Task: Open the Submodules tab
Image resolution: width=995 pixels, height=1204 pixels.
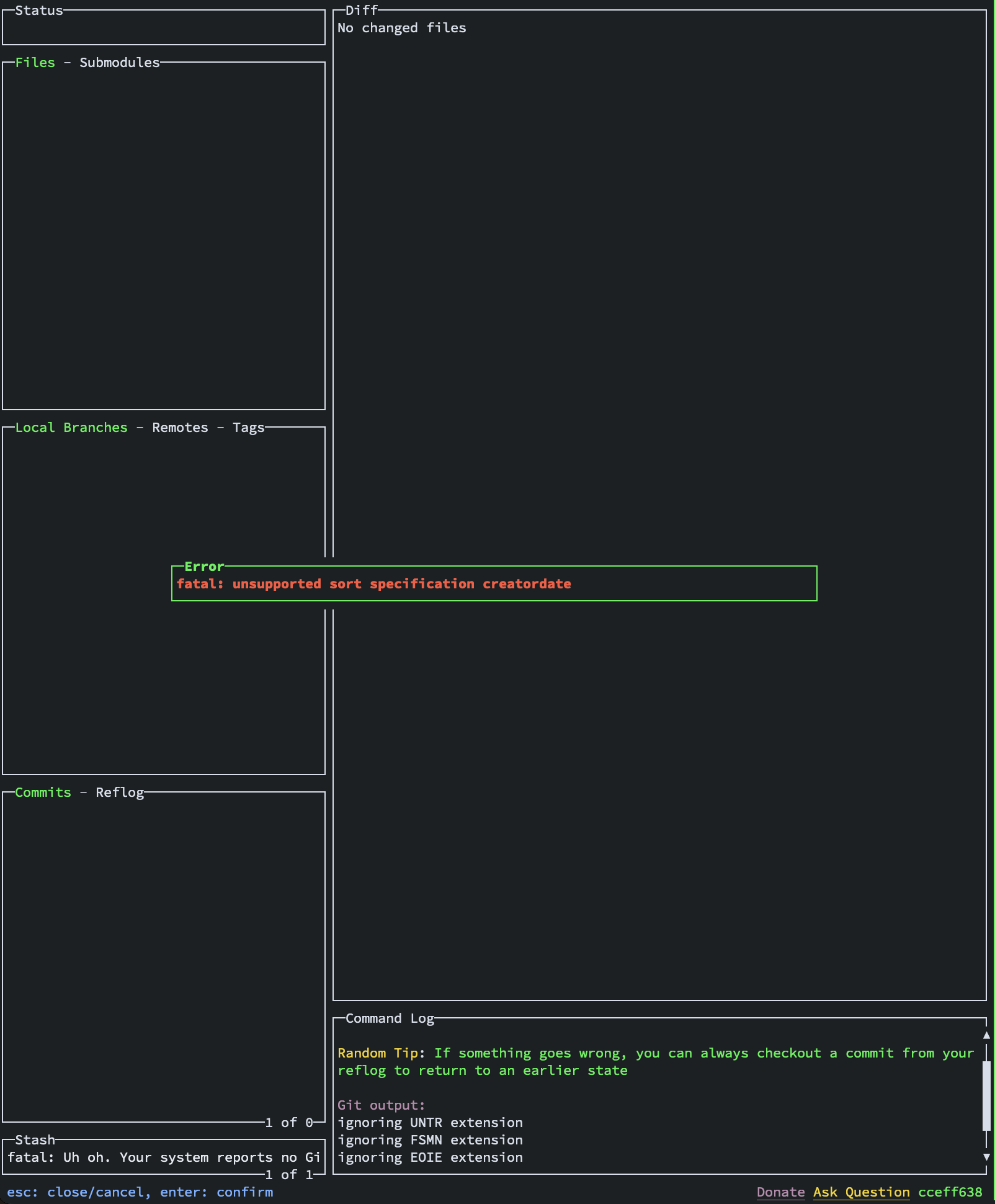Action: [120, 63]
